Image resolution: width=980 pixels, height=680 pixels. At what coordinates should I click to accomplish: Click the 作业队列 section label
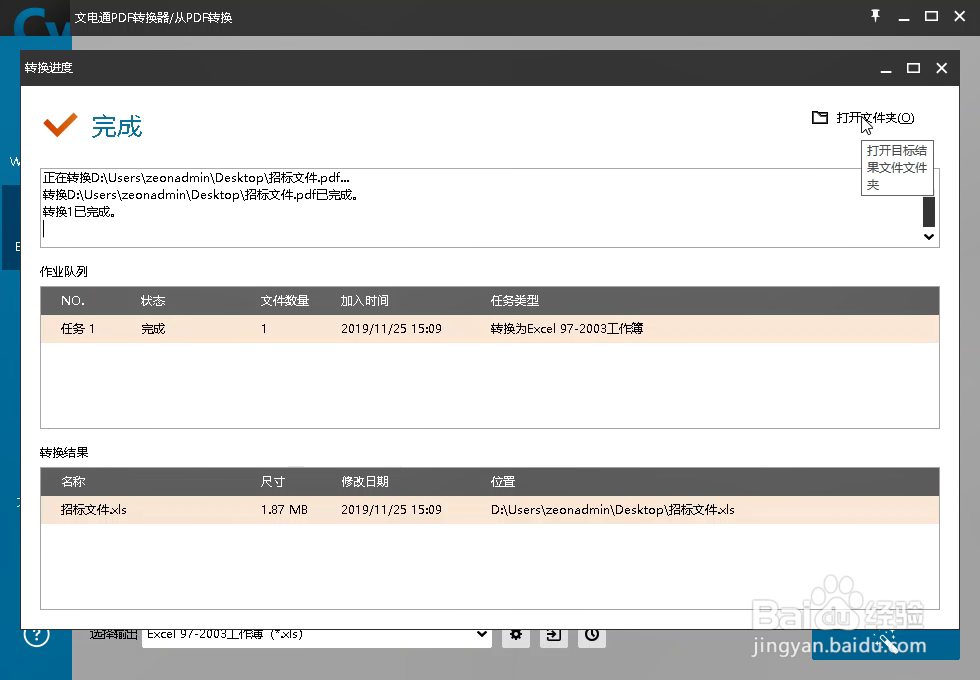pyautogui.click(x=64, y=271)
